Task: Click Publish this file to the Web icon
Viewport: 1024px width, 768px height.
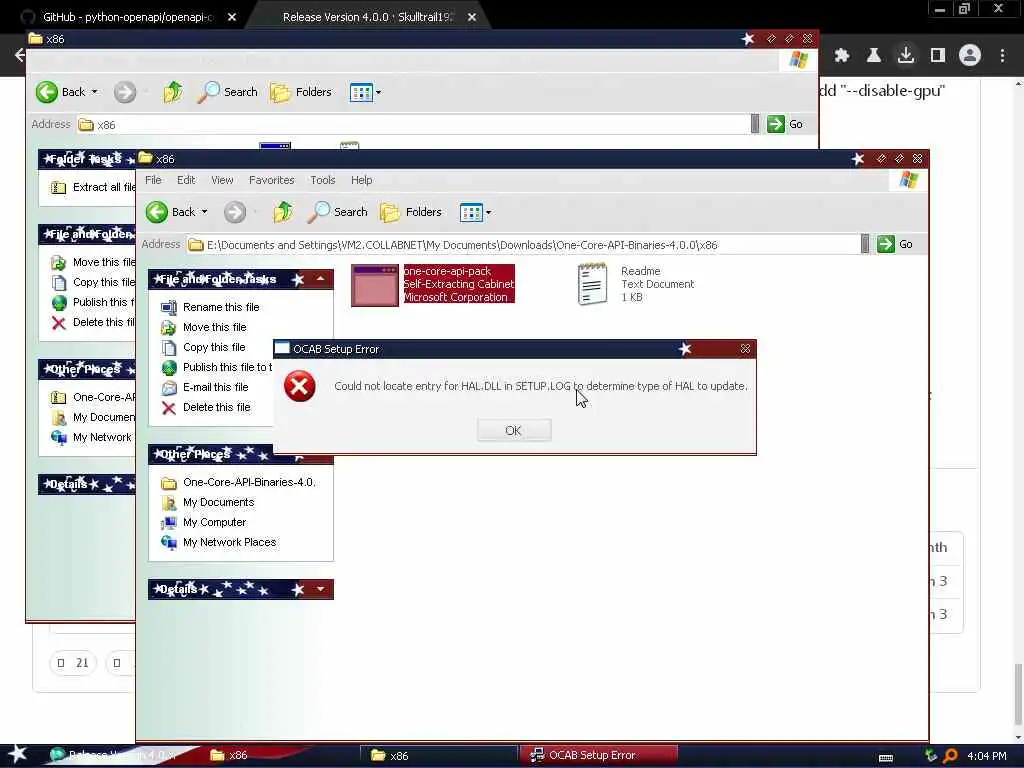Action: pyautogui.click(x=168, y=368)
